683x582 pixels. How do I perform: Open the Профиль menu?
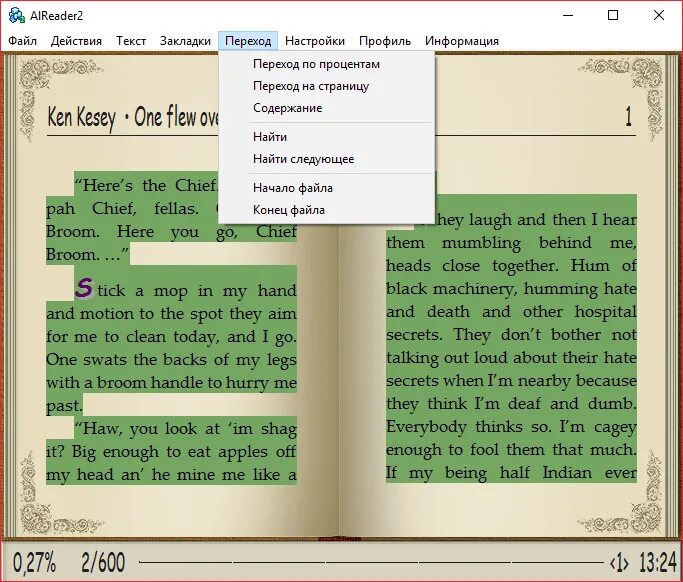coord(385,41)
